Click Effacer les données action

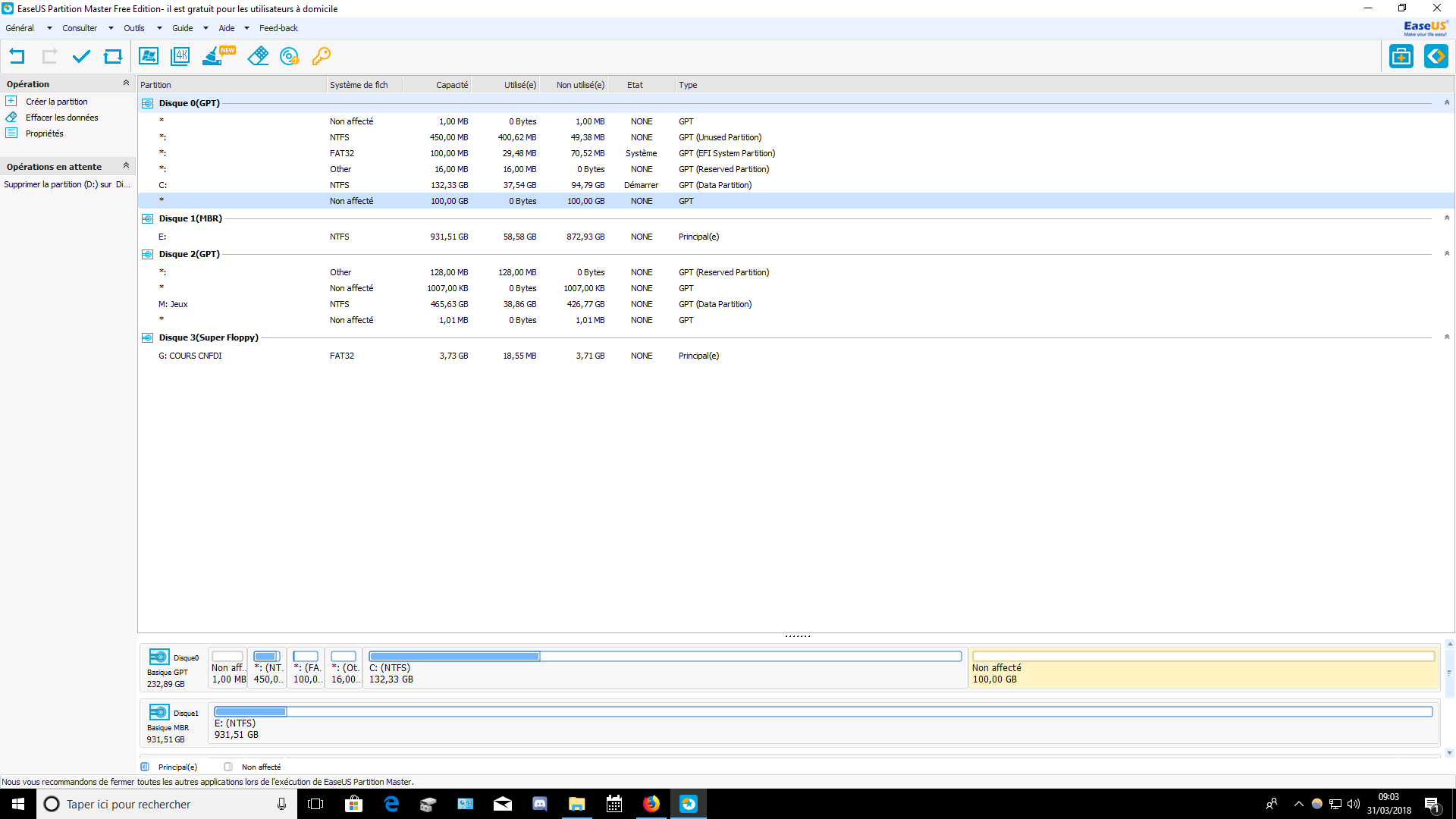61,118
